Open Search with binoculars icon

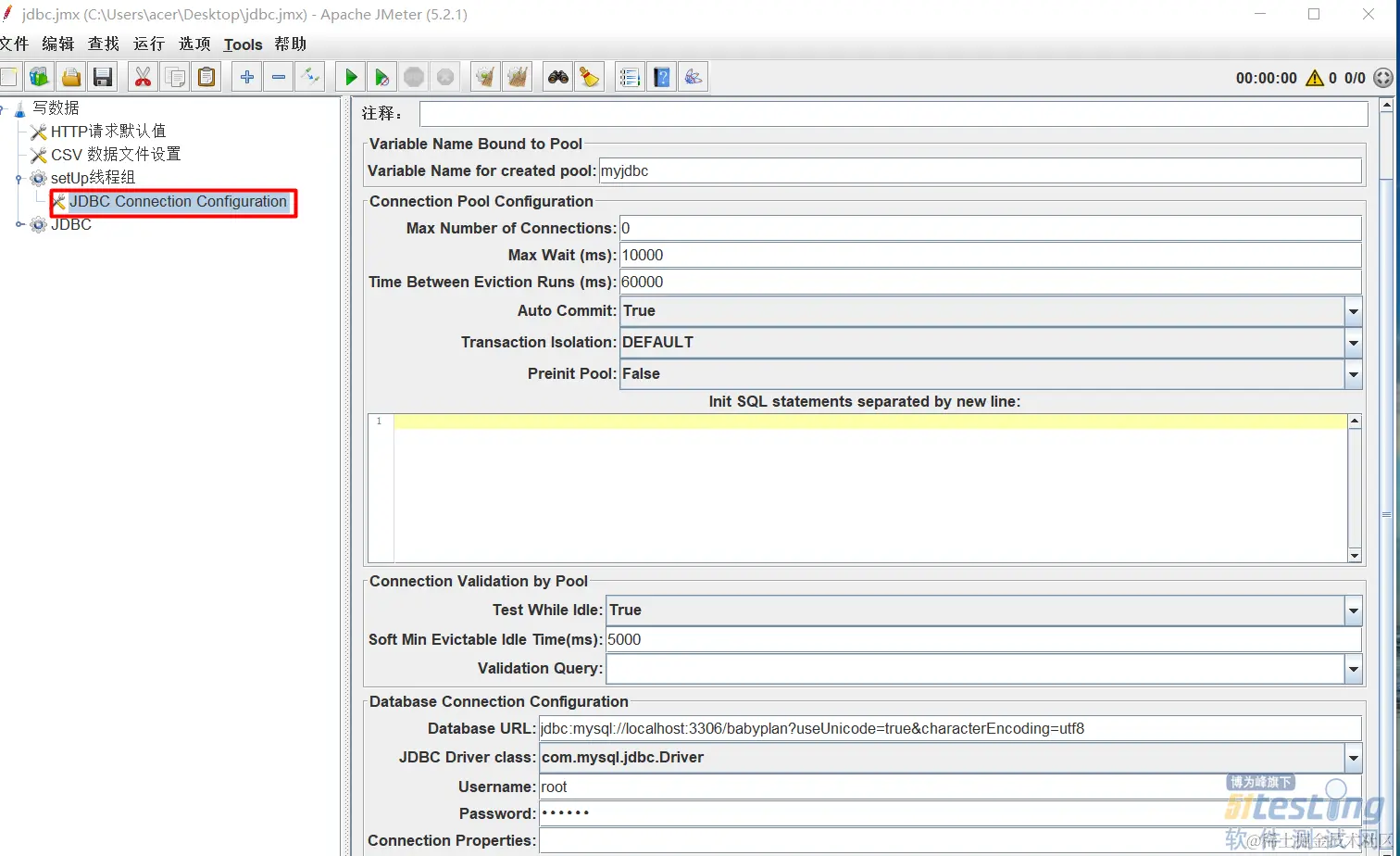(x=558, y=77)
